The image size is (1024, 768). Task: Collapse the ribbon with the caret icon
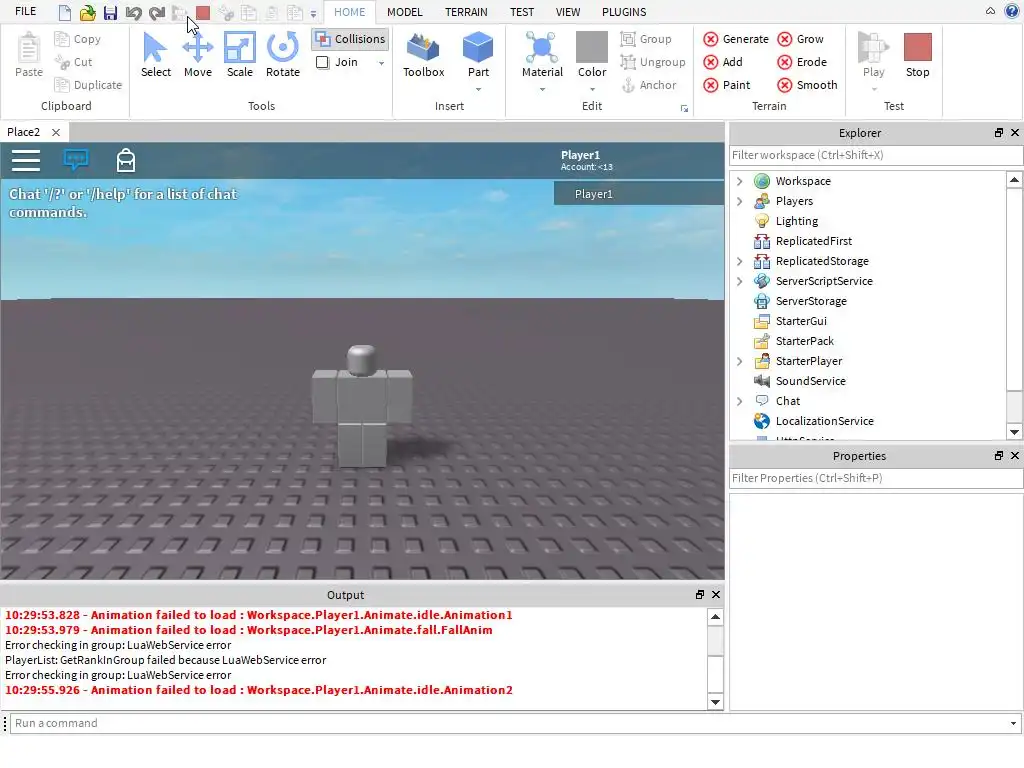[990, 11]
